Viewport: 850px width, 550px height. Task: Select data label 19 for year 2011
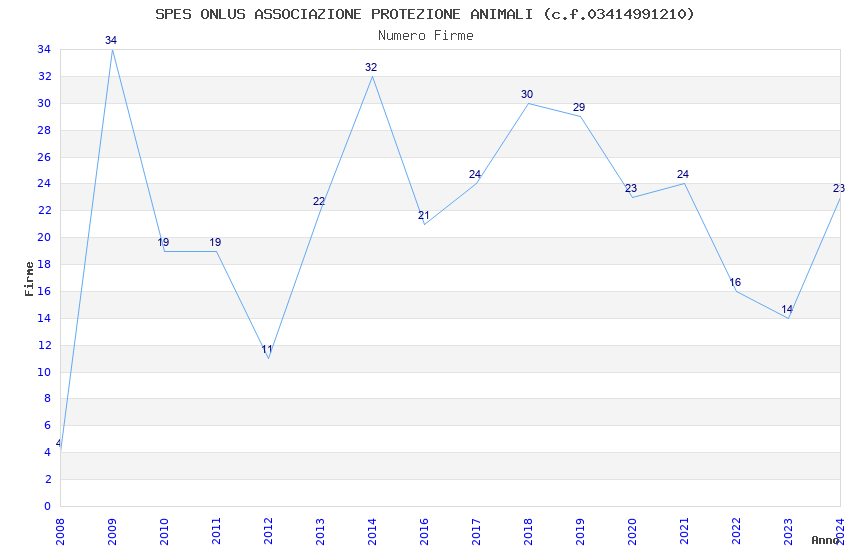click(215, 242)
